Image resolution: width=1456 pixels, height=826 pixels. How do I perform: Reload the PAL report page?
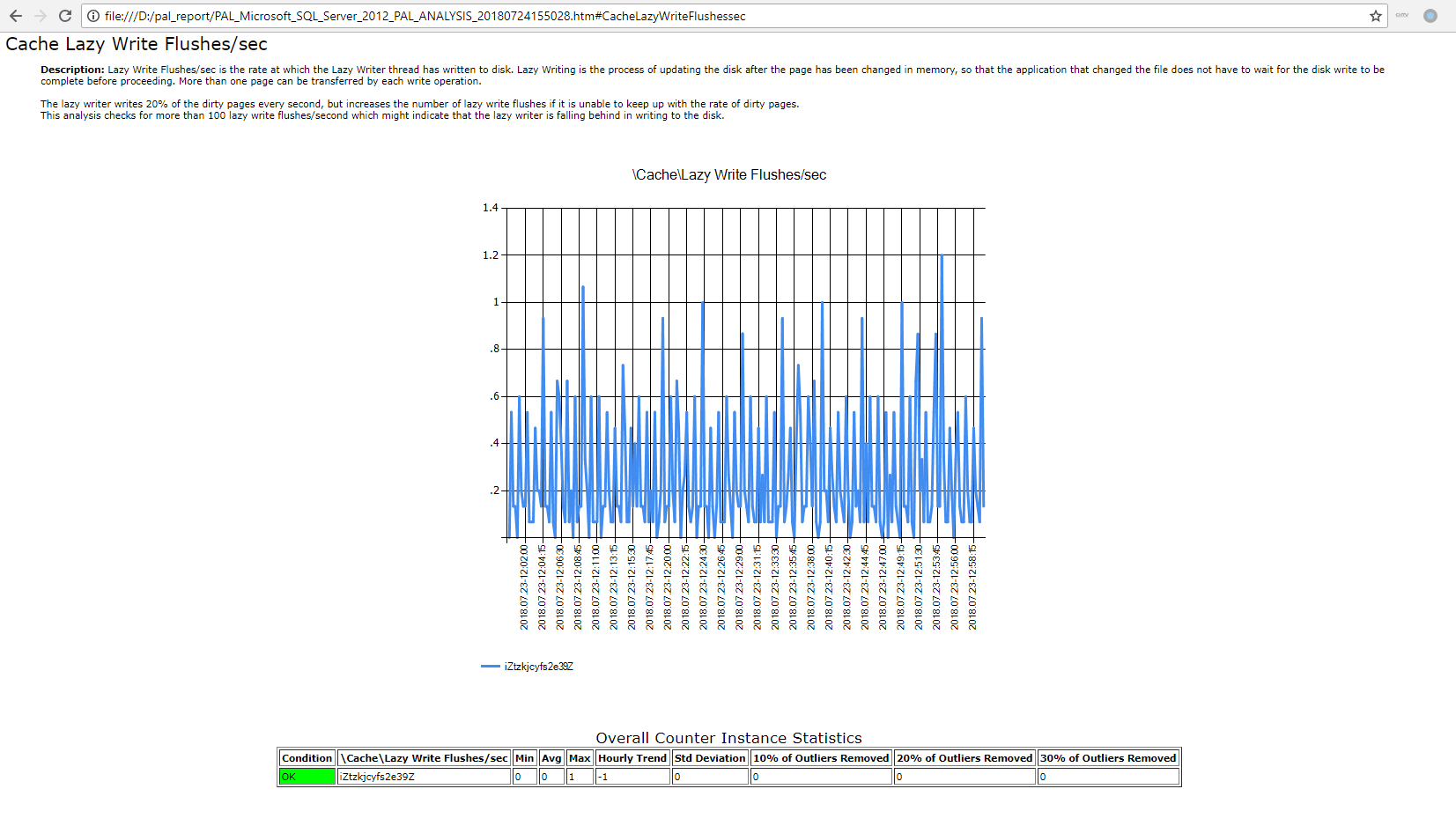[65, 16]
